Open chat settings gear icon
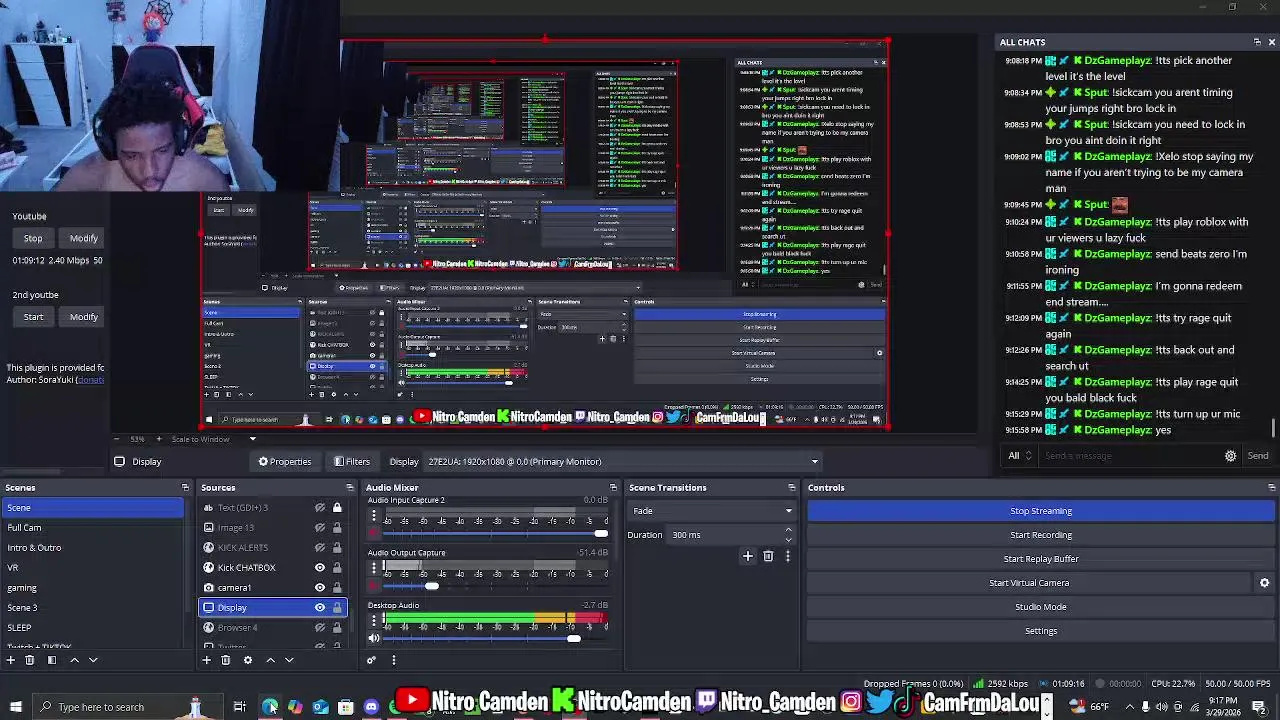 (1230, 456)
